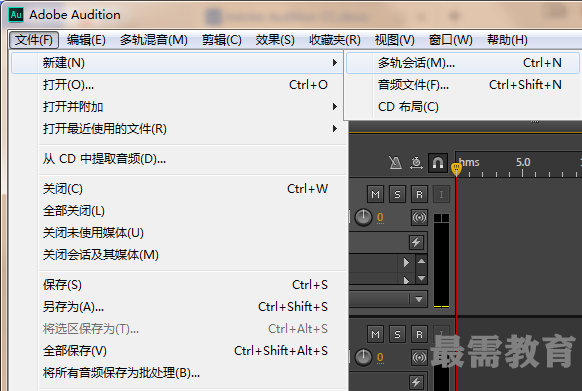This screenshot has width=582, height=391.
Task: Open the 视图(V) menu
Action: click(x=395, y=40)
